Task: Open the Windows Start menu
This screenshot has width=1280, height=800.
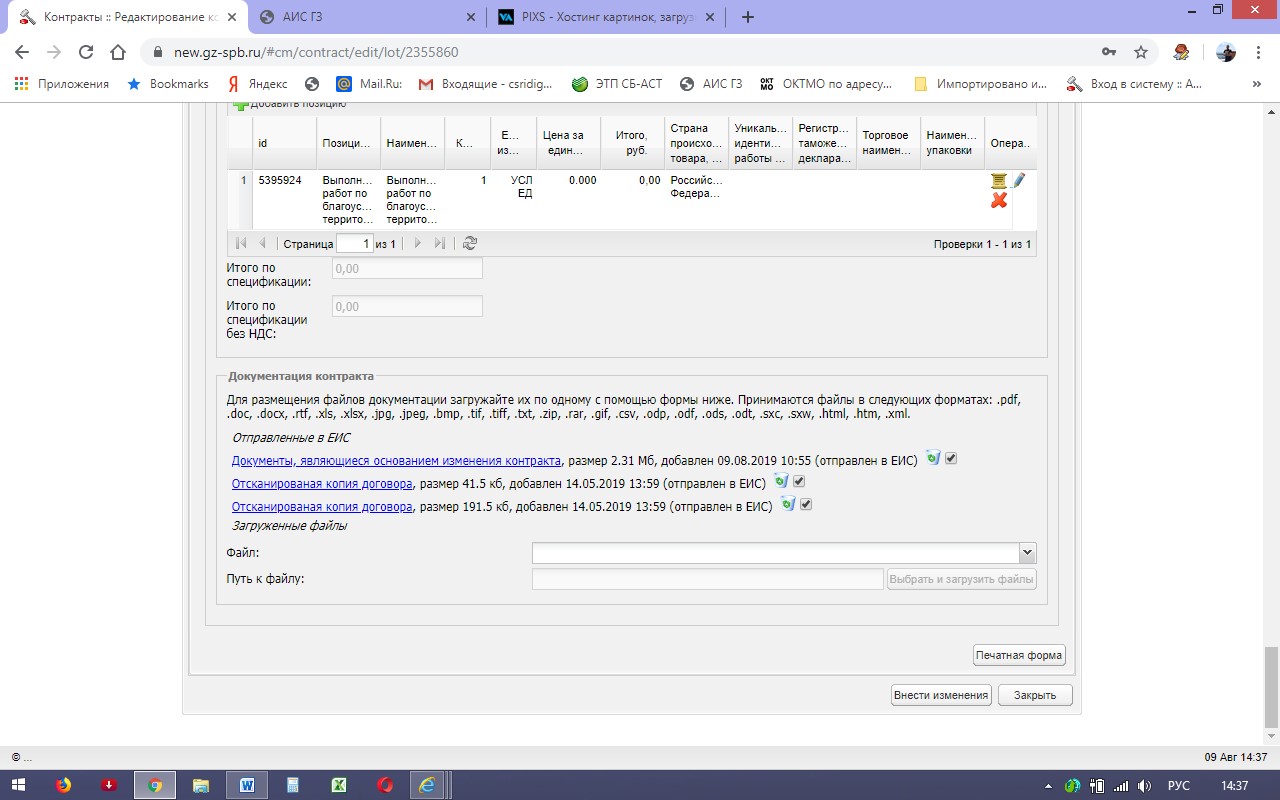Action: click(18, 786)
